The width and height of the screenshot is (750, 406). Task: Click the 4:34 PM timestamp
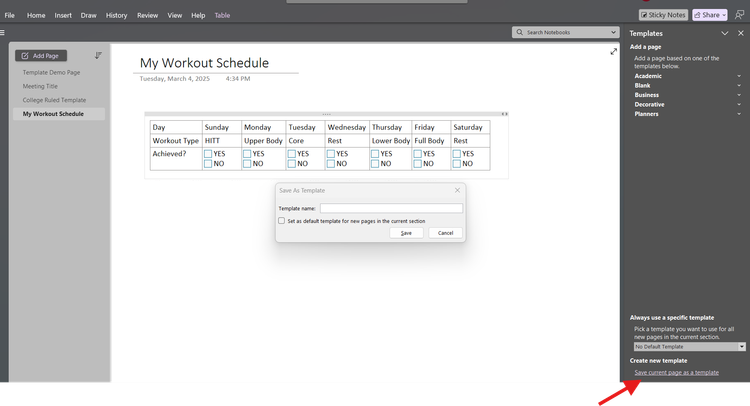pyautogui.click(x=238, y=78)
